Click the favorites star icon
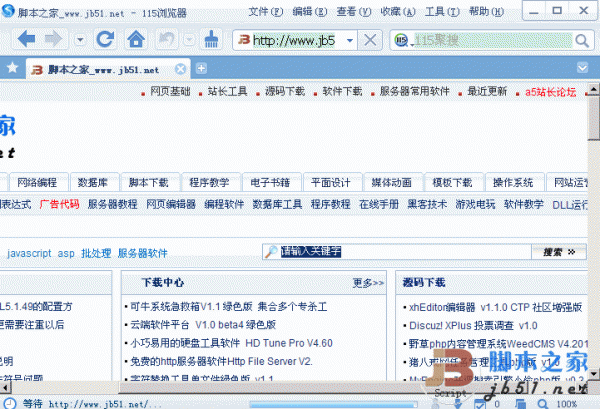 click(12, 68)
